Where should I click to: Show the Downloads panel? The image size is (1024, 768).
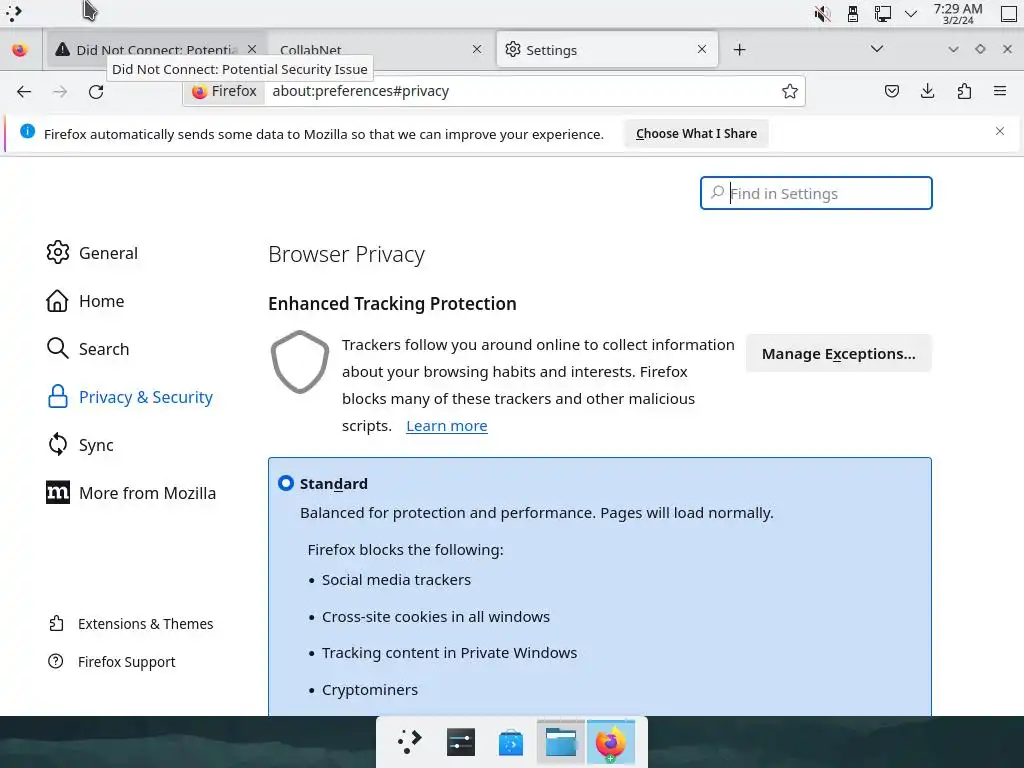(927, 91)
